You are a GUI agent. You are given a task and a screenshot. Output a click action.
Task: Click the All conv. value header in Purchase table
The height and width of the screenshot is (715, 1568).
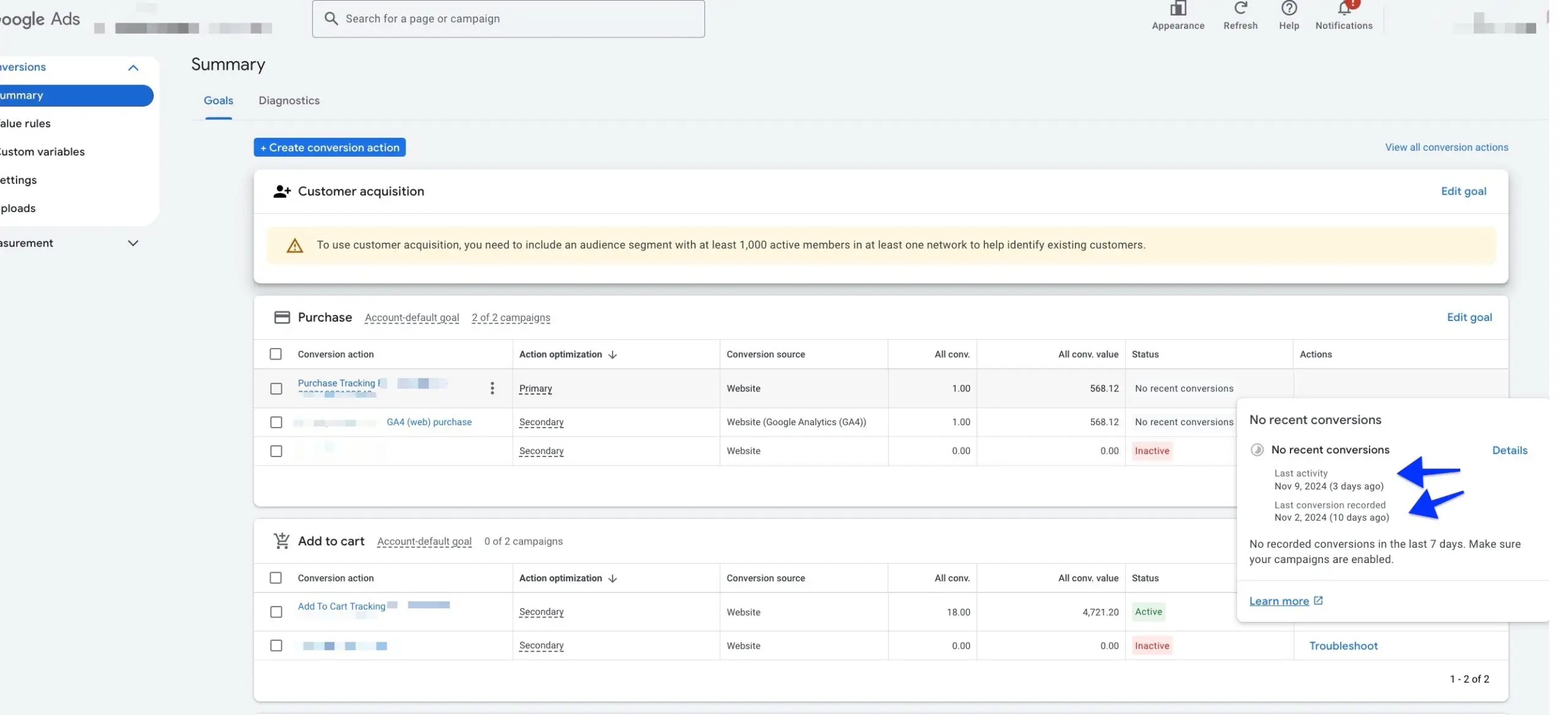click(x=1088, y=354)
